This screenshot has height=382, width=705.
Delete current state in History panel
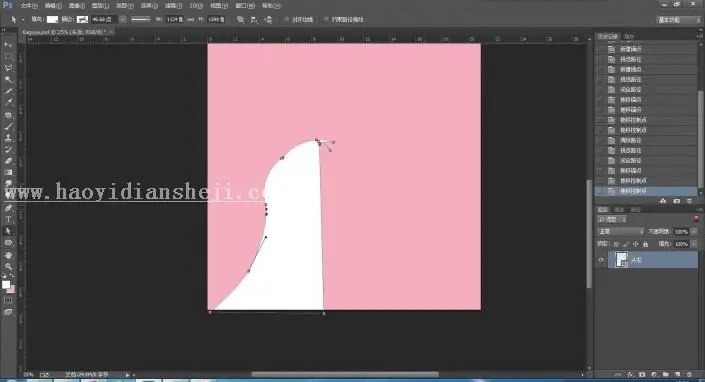pyautogui.click(x=690, y=201)
